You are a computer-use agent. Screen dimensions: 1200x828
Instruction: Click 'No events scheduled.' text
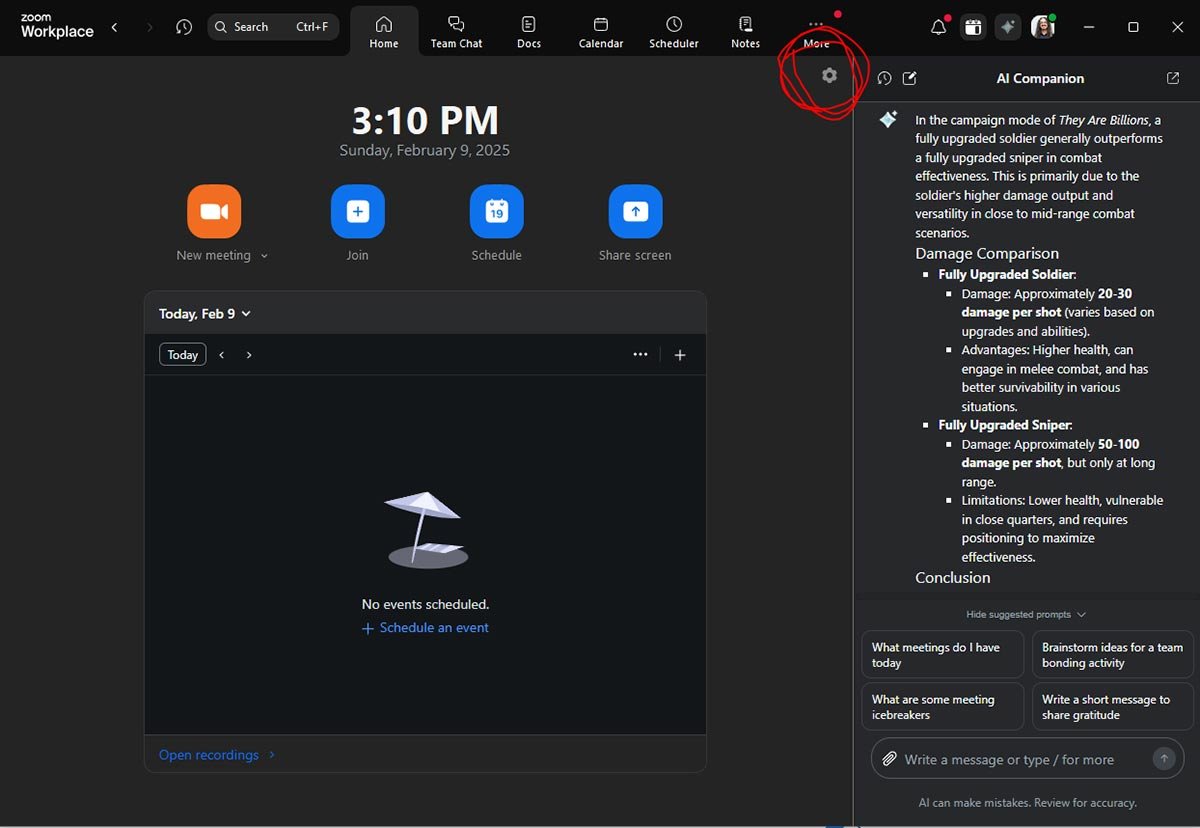point(425,605)
